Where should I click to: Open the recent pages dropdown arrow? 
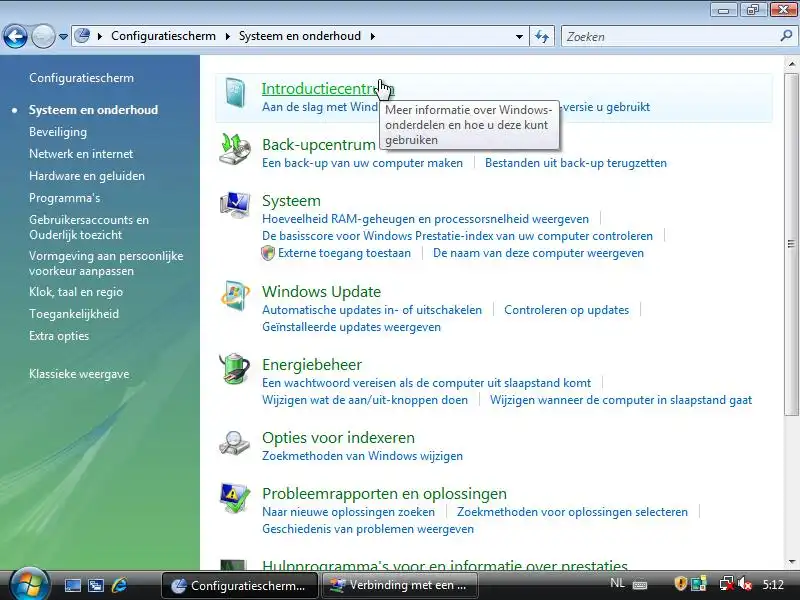[63, 37]
